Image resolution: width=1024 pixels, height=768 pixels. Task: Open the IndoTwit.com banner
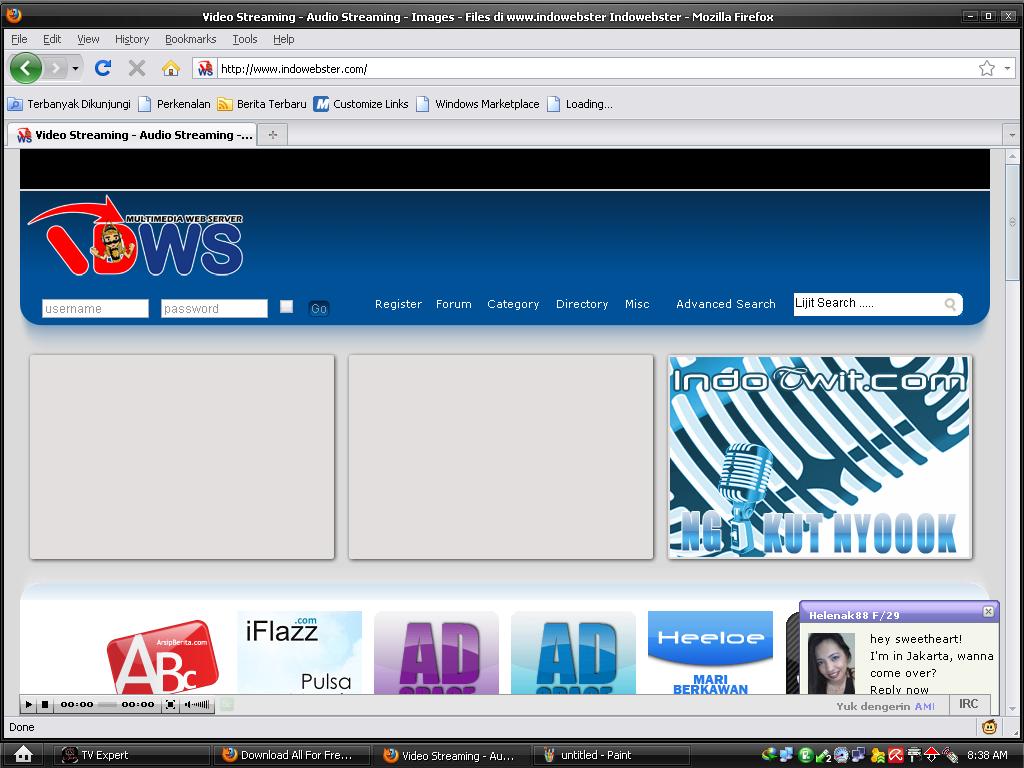pyautogui.click(x=820, y=457)
